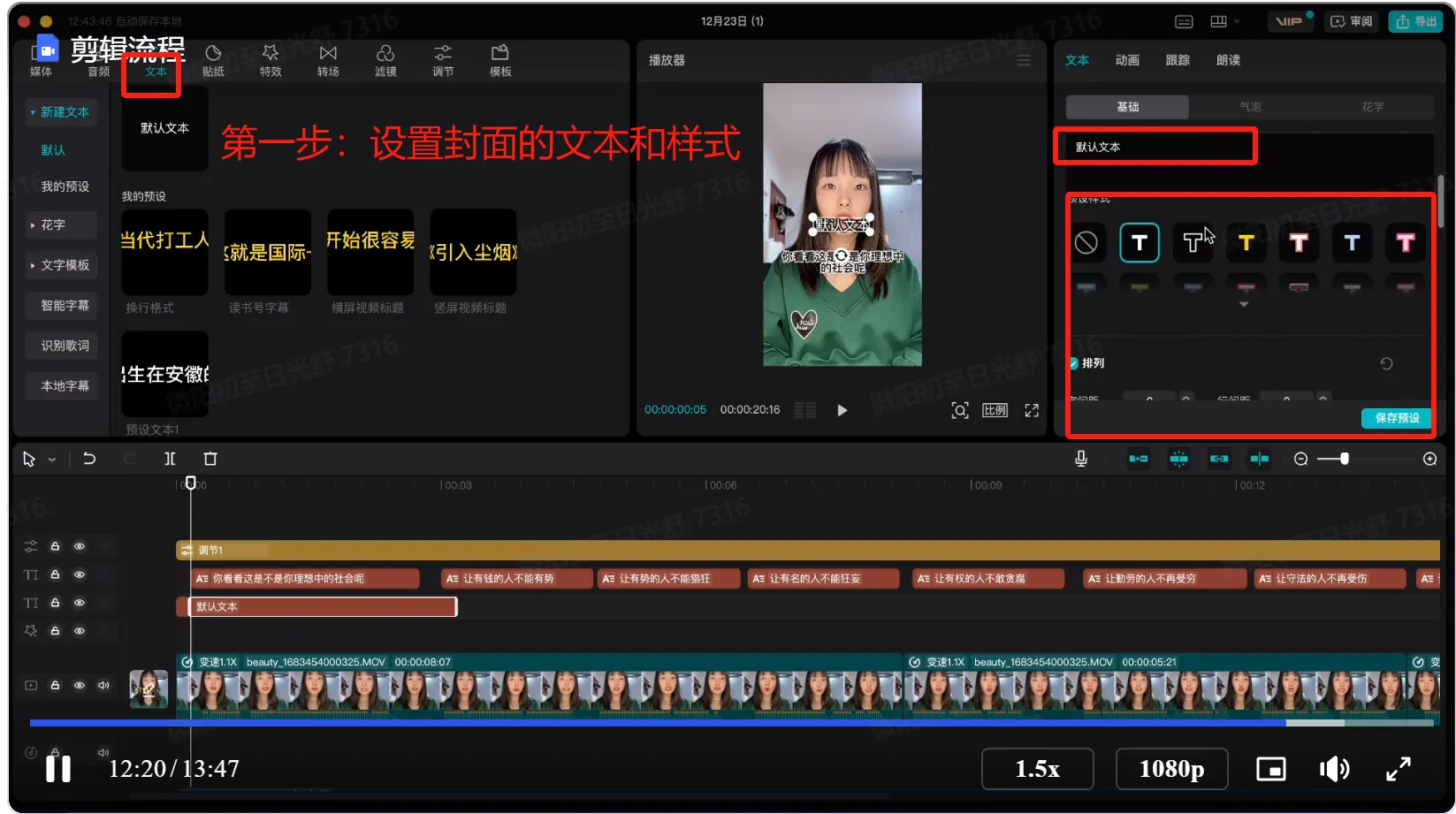Toggle eye visibility of the 调节1 track
The image size is (1456, 814).
coord(80,546)
